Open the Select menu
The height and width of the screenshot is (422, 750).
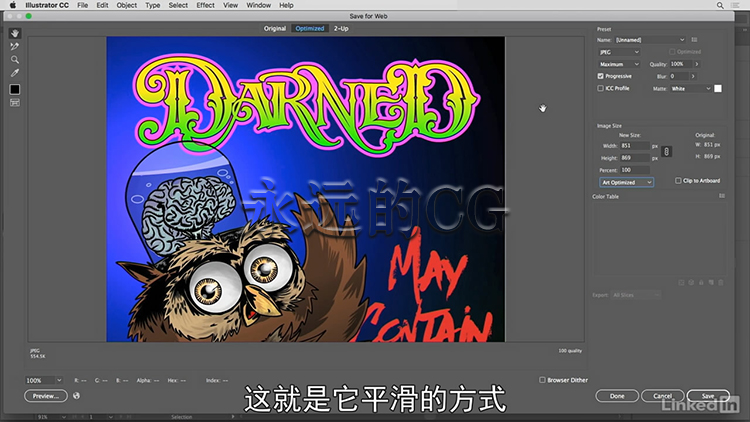(x=178, y=5)
